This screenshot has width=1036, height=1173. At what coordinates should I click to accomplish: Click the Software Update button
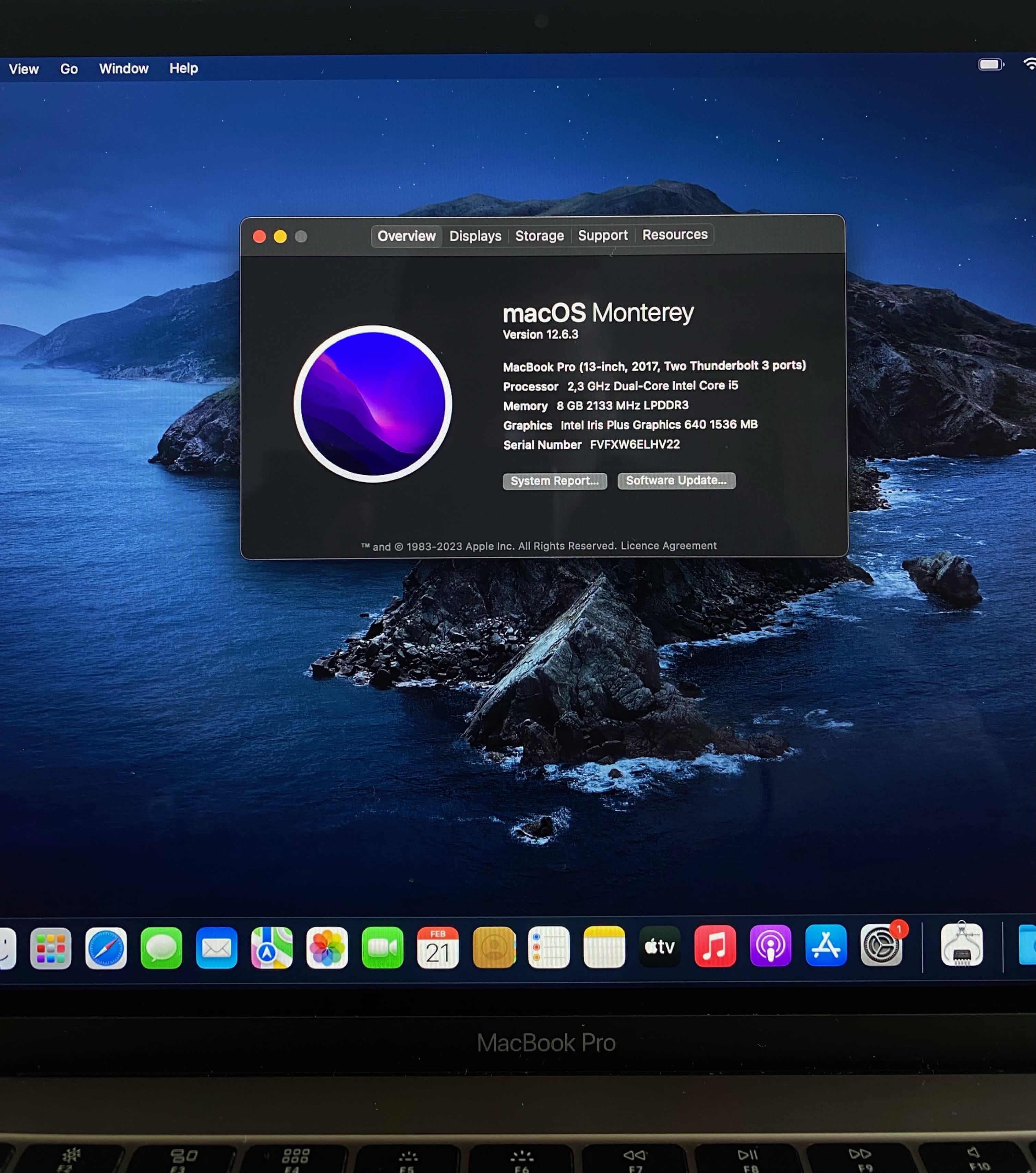[676, 480]
